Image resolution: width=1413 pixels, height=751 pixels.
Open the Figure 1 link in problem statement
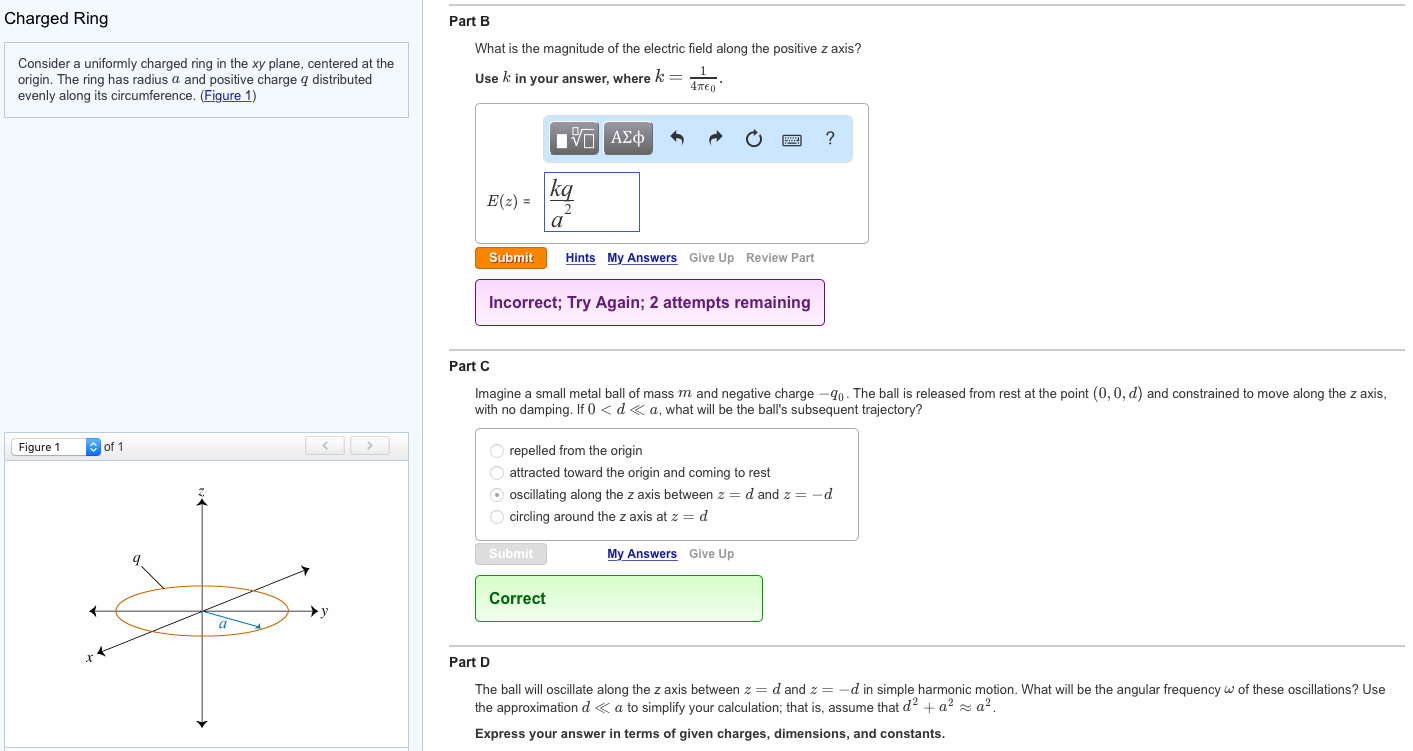(x=226, y=95)
